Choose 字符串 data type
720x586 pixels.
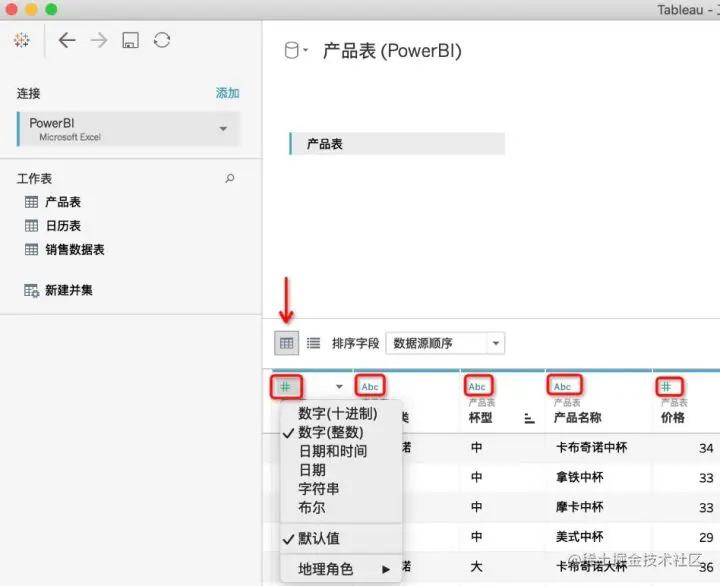click(319, 489)
